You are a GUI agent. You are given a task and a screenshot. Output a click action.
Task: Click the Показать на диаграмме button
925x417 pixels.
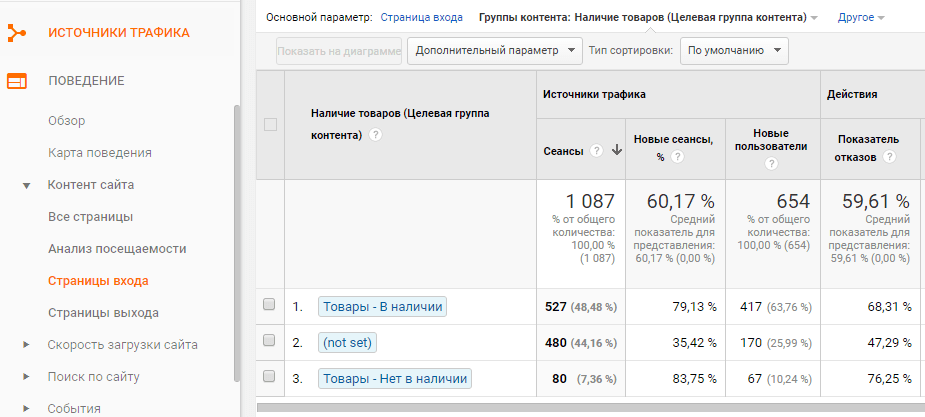[339, 51]
